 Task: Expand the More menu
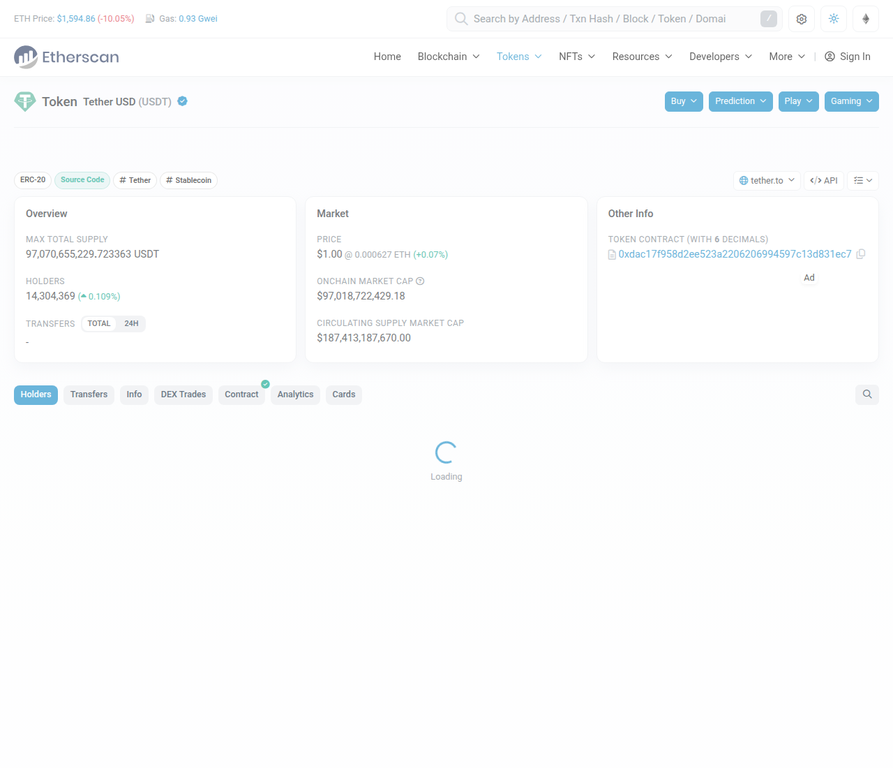coord(787,56)
